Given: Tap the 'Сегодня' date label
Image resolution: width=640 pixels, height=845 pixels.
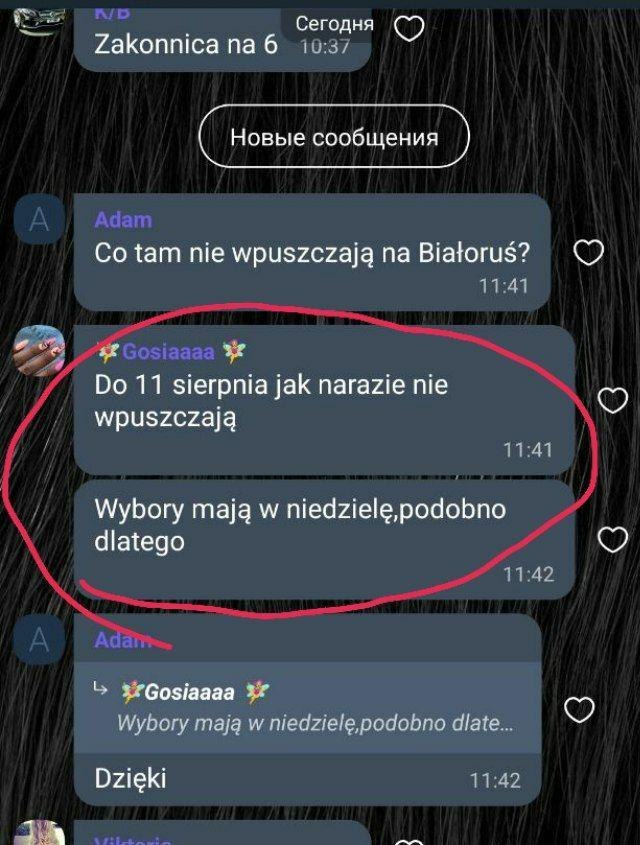Looking at the screenshot, I should [x=334, y=24].
